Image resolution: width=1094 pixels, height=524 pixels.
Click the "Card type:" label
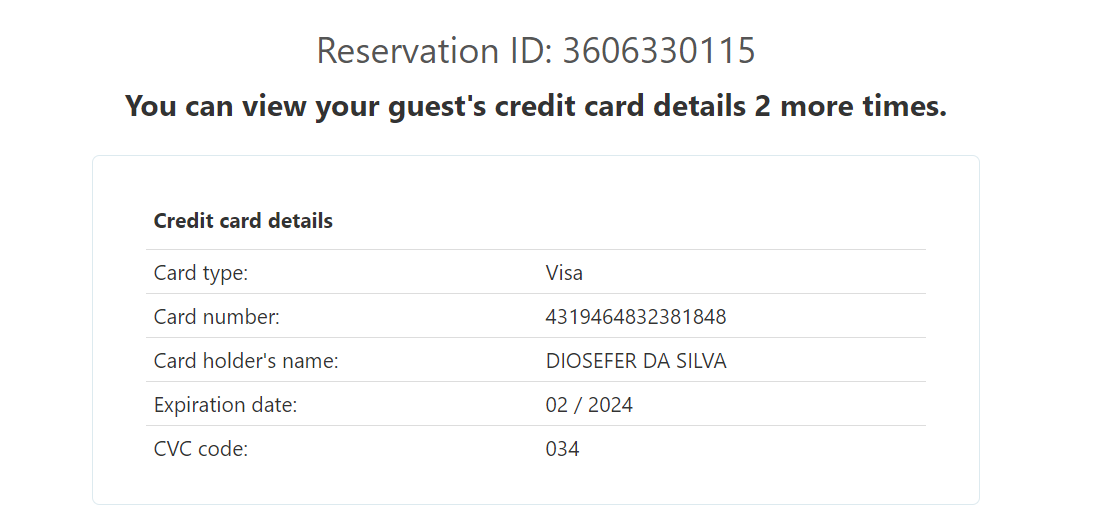(200, 272)
